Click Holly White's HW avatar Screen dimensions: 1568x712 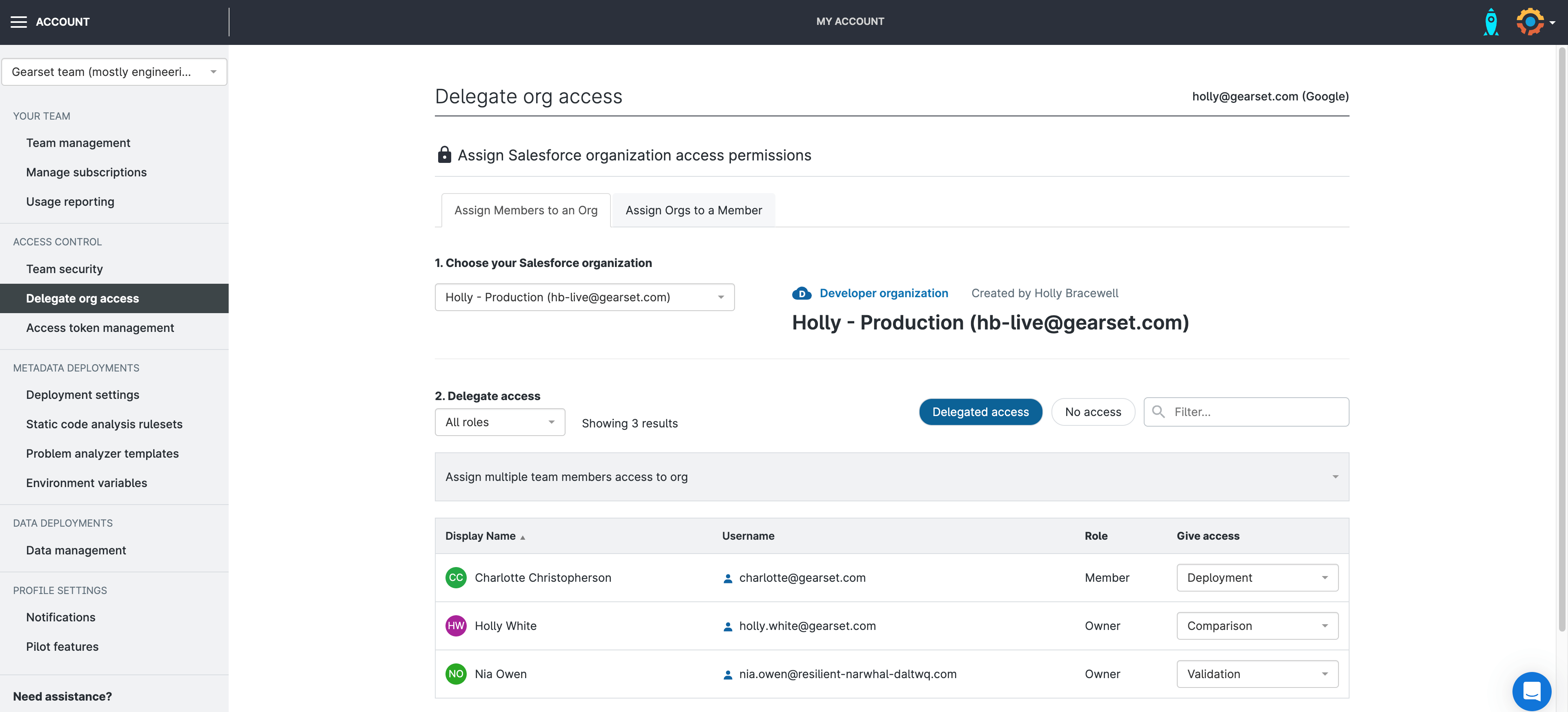pyautogui.click(x=455, y=625)
